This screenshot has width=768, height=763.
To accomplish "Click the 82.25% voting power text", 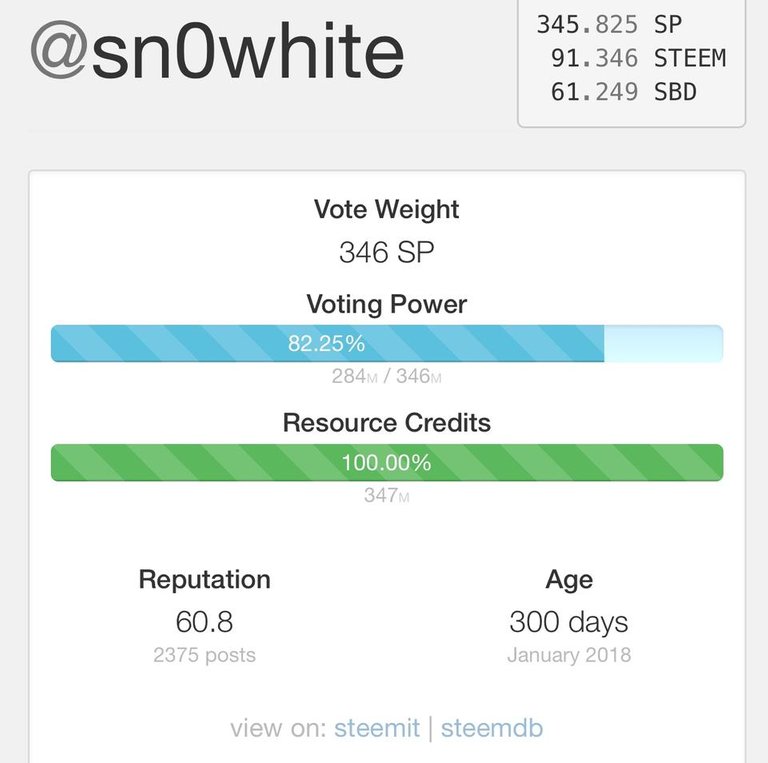I will (326, 344).
